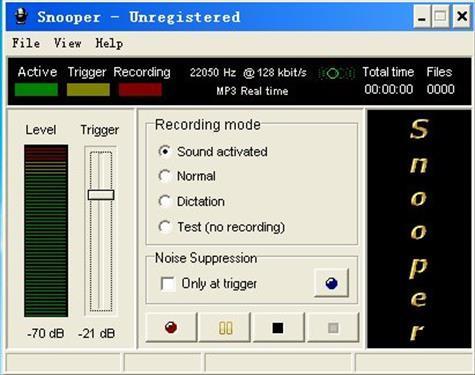Screen dimensions: 475x375
Task: Click the red Recording status indicator
Action: point(140,89)
